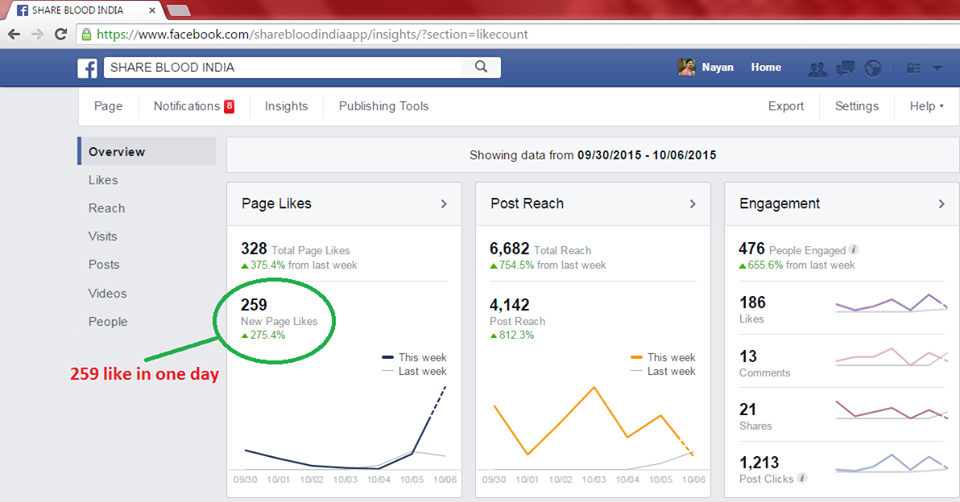Click the green padlock in the address bar
This screenshot has height=502, width=960.
click(x=86, y=34)
